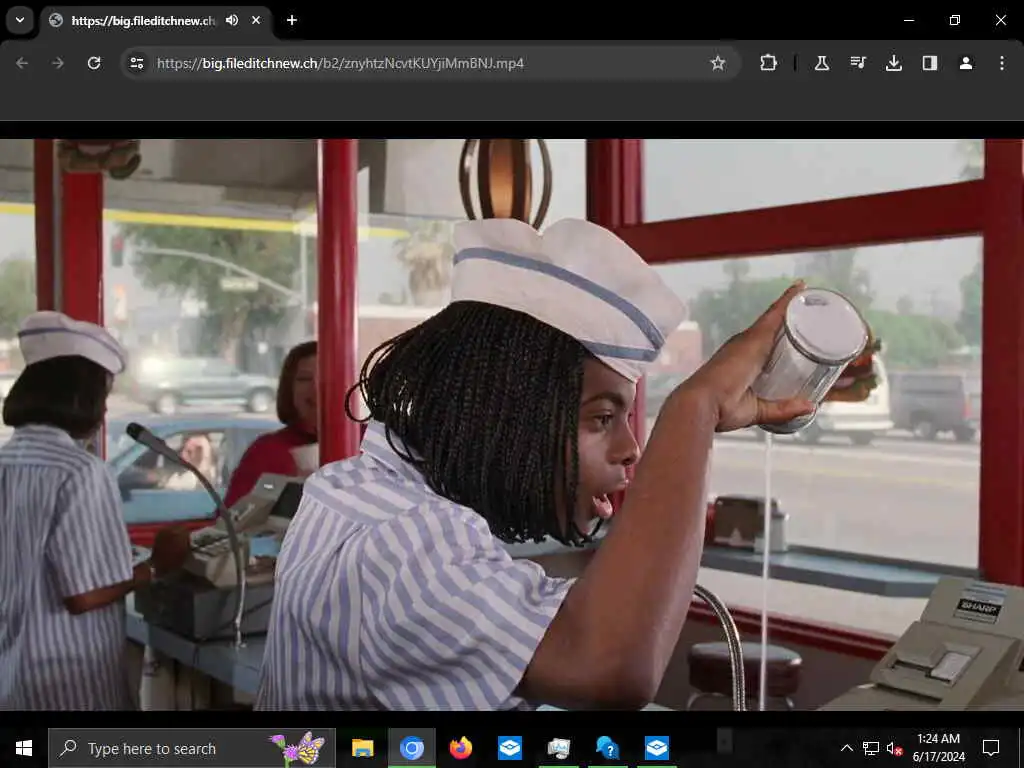Open the monitor-chart taskbar app
Screen dimensions: 1024x768
558,748
